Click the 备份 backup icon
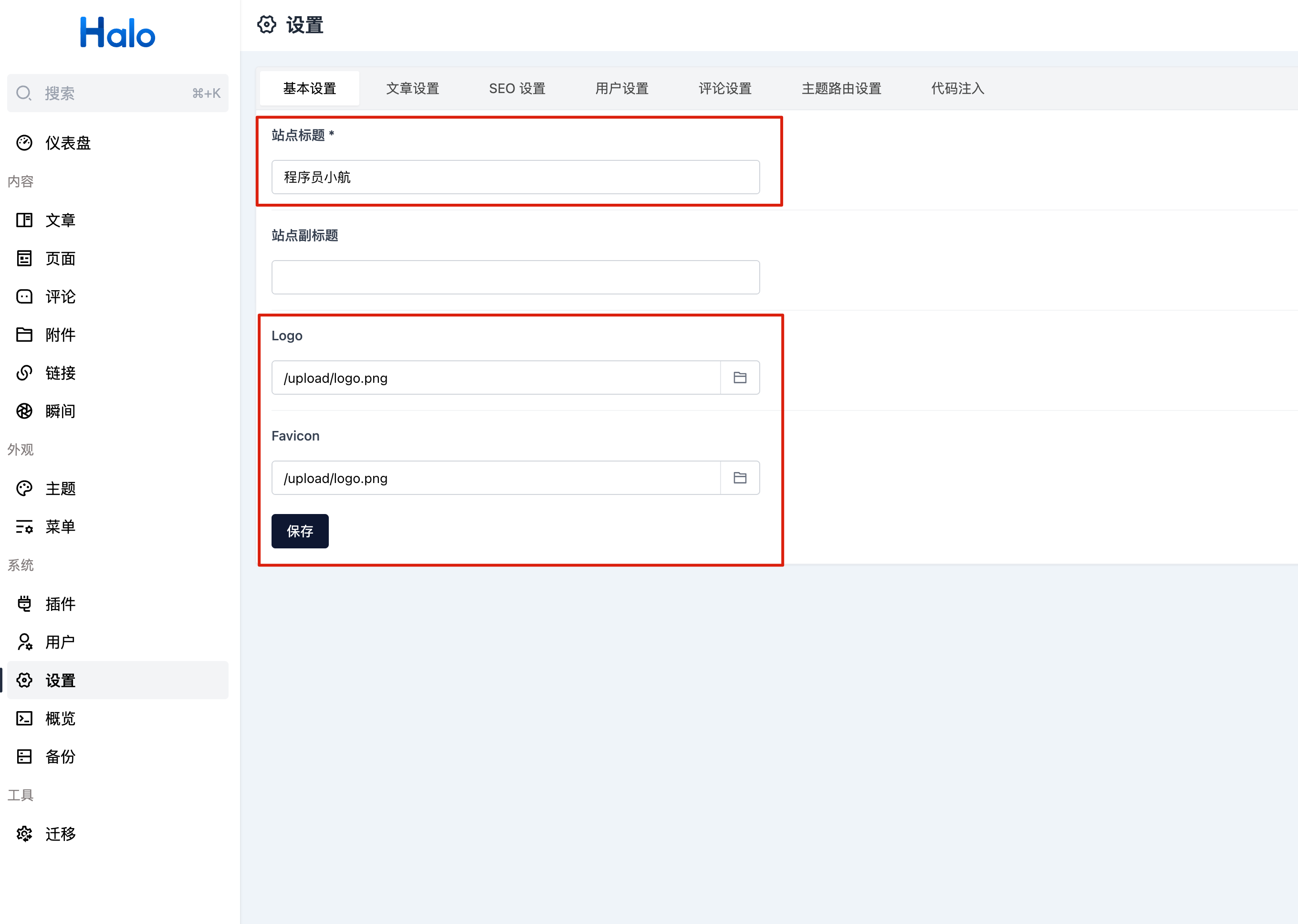 coord(24,757)
